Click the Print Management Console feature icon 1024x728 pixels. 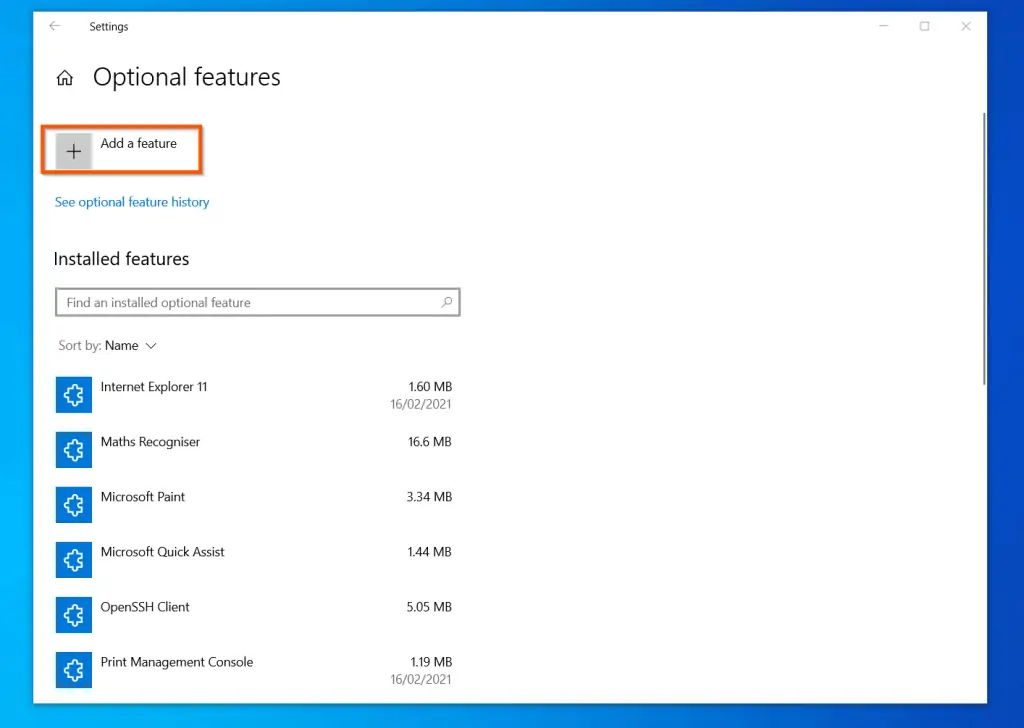pyautogui.click(x=74, y=670)
